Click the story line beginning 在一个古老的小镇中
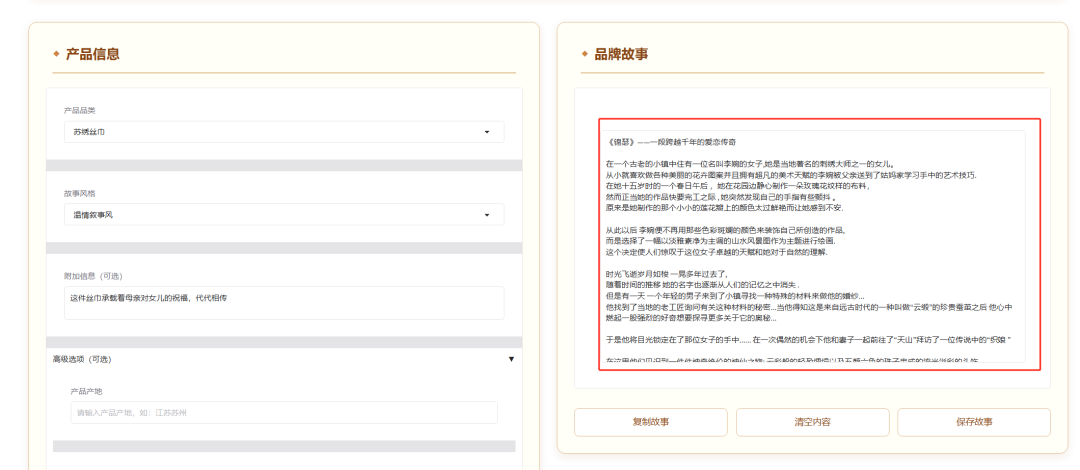1080x470 pixels. [x=749, y=164]
